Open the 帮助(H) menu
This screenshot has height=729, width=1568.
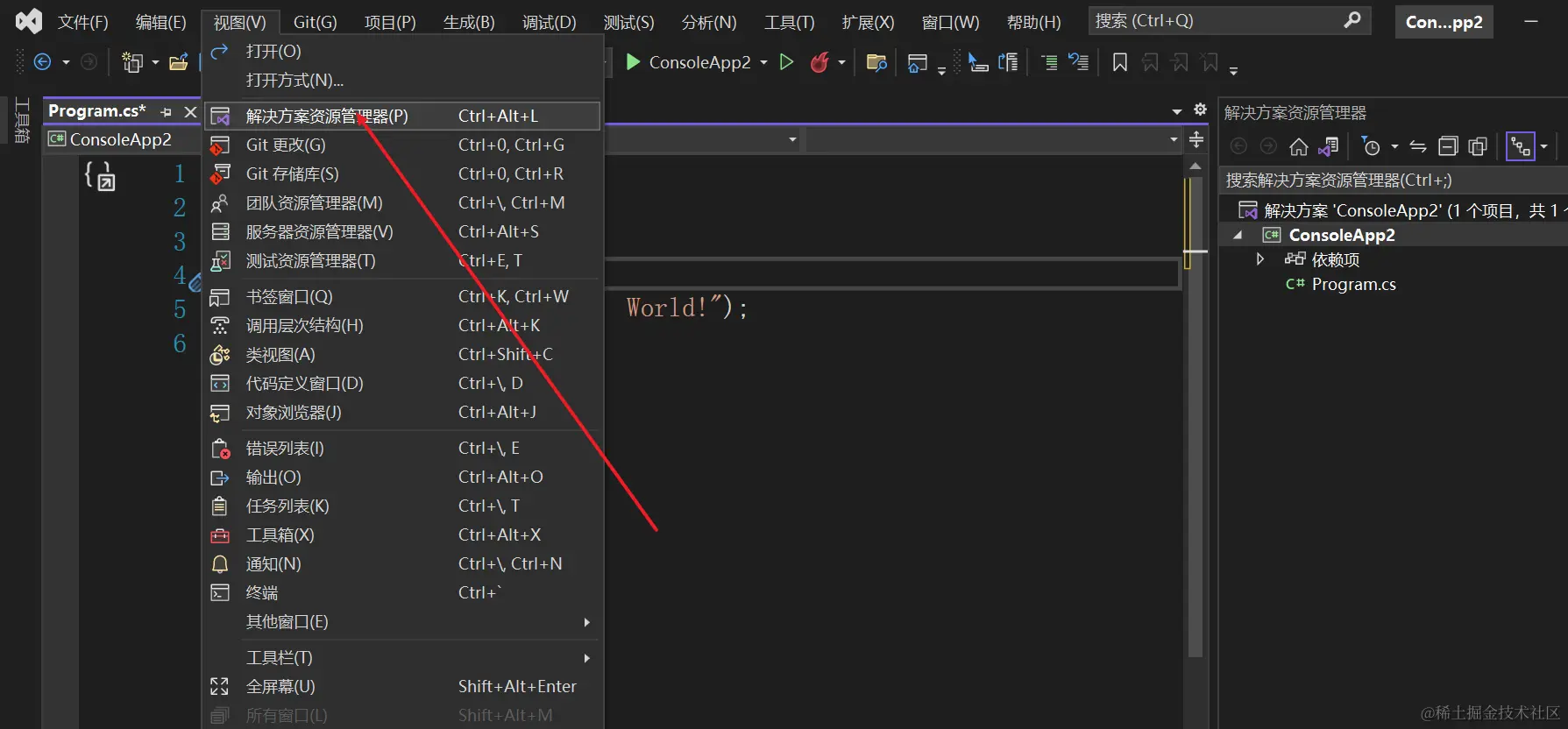[x=1033, y=22]
